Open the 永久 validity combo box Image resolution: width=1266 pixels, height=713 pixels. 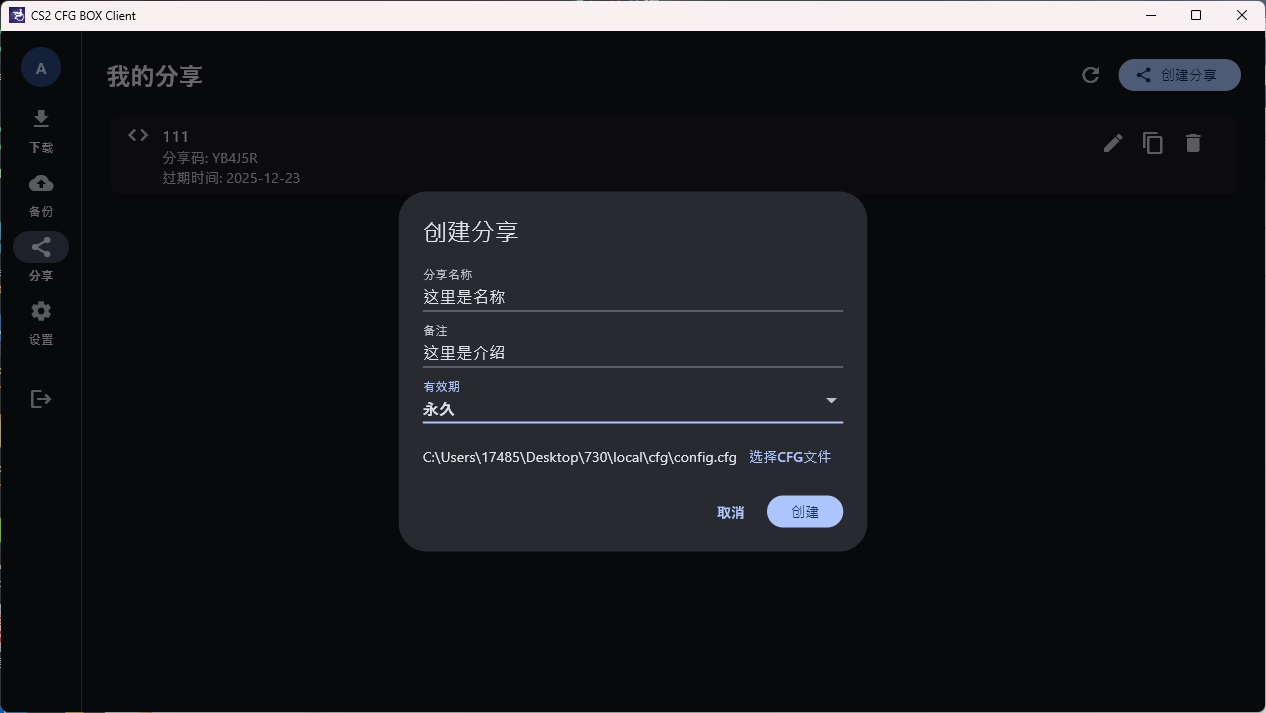click(x=620, y=409)
